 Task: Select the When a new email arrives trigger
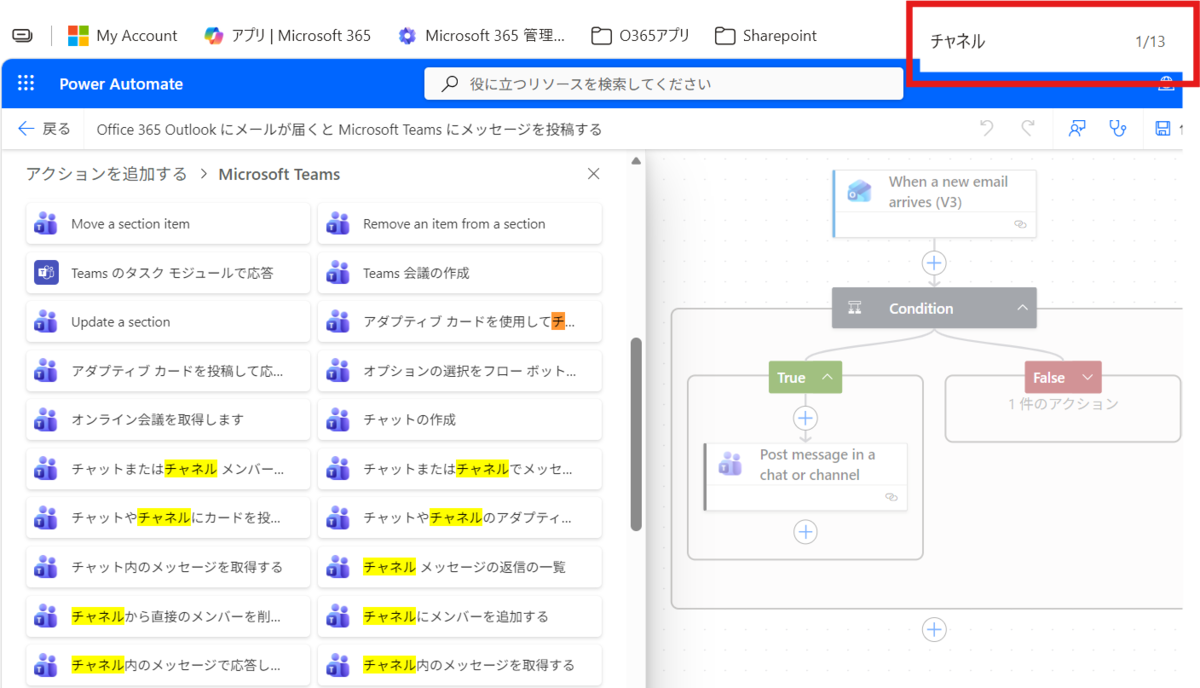coord(934,203)
